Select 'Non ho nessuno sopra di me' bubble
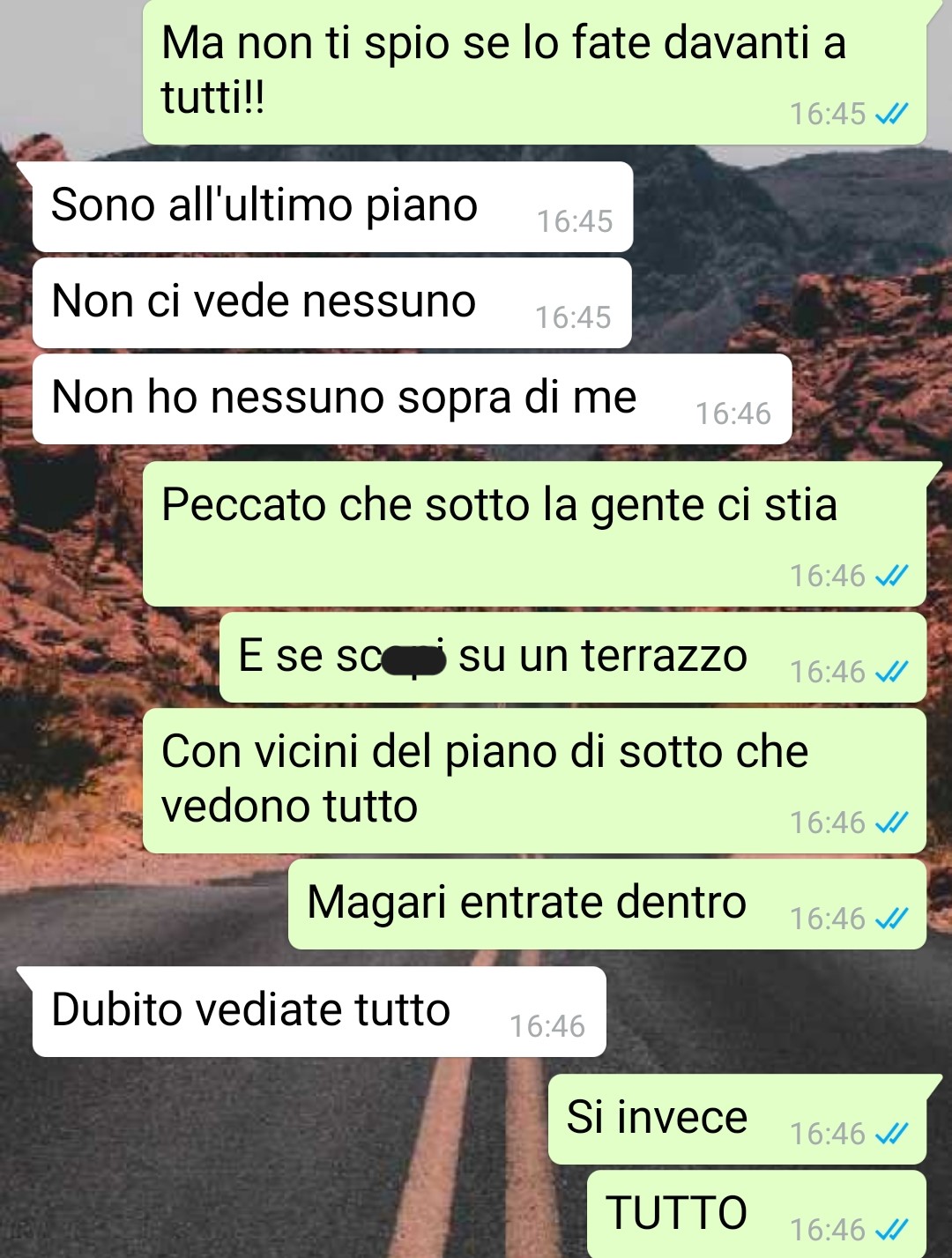The width and height of the screenshot is (952, 1258). pos(412,398)
